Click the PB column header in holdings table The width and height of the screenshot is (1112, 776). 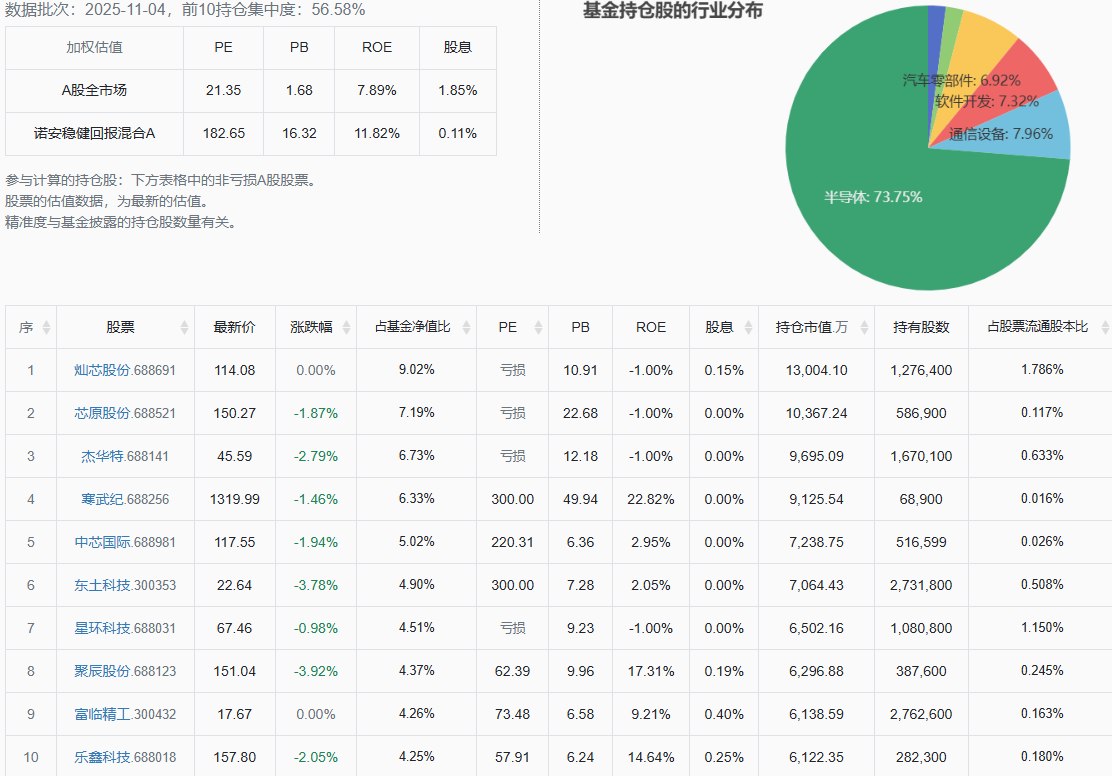click(x=580, y=327)
